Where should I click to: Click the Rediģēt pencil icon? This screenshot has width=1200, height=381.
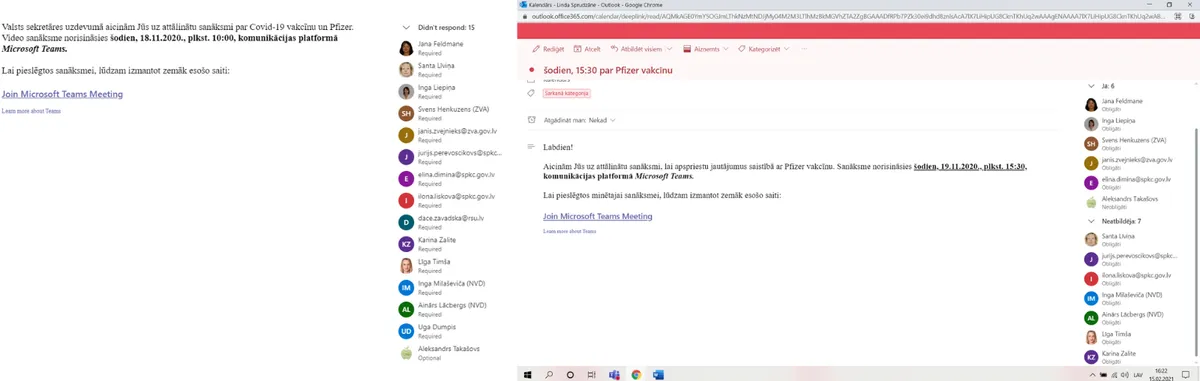click(536, 49)
